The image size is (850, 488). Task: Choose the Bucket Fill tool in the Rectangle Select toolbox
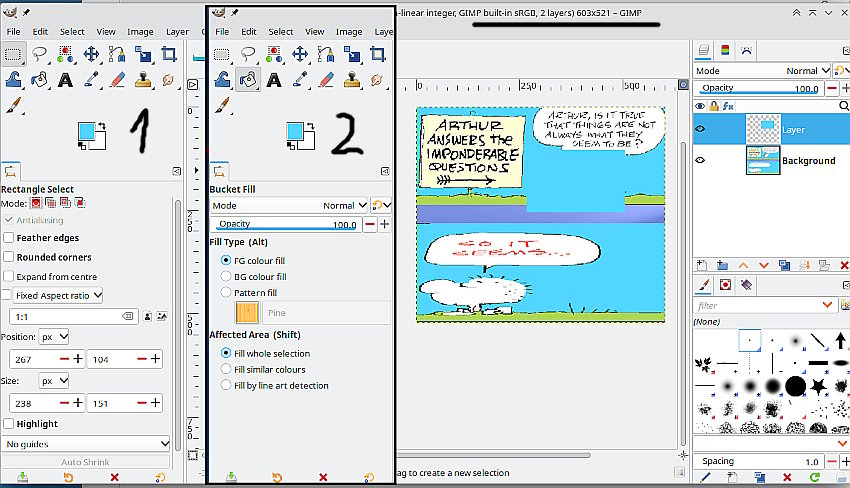(39, 80)
